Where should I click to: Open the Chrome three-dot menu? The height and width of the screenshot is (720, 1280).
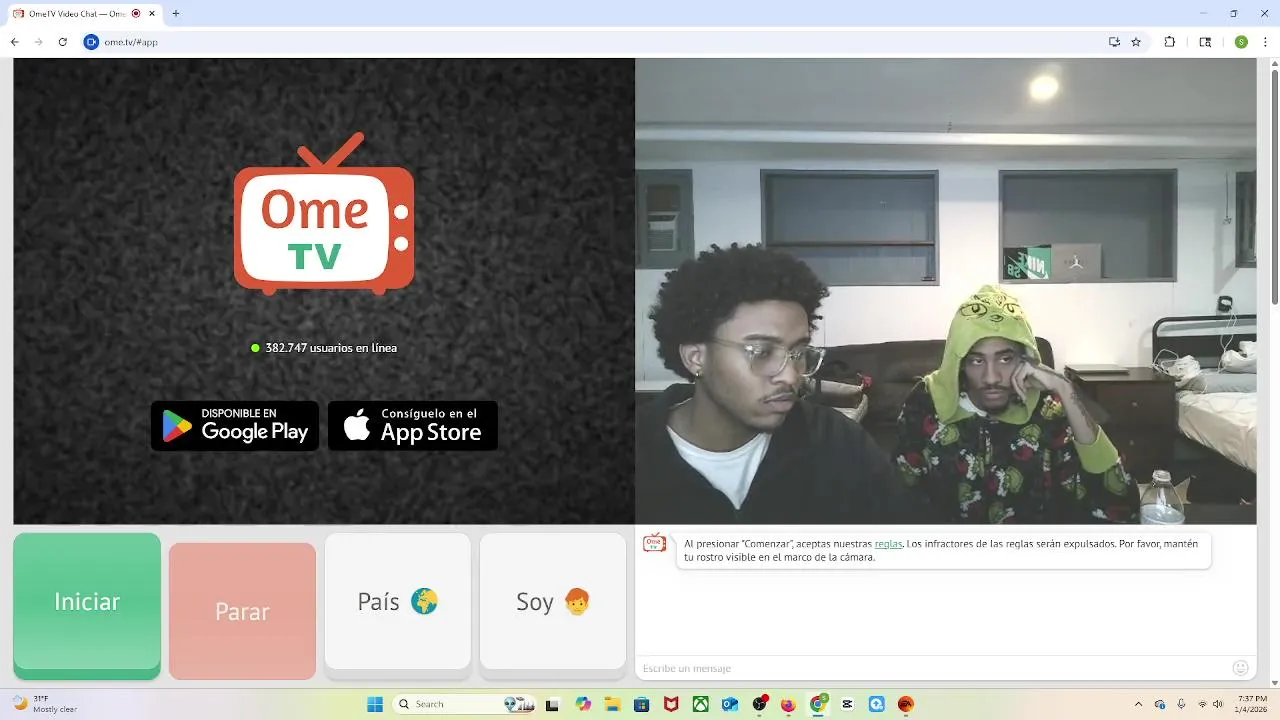point(1265,42)
